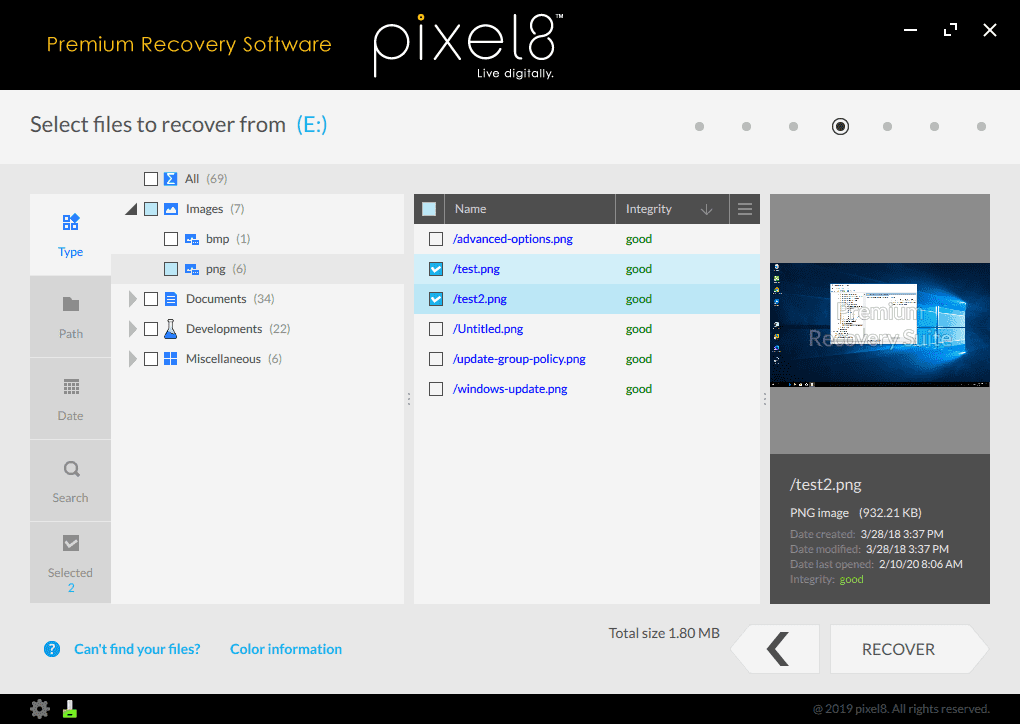Toggle the png checkbox
This screenshot has height=724, width=1020.
pyautogui.click(x=171, y=269)
